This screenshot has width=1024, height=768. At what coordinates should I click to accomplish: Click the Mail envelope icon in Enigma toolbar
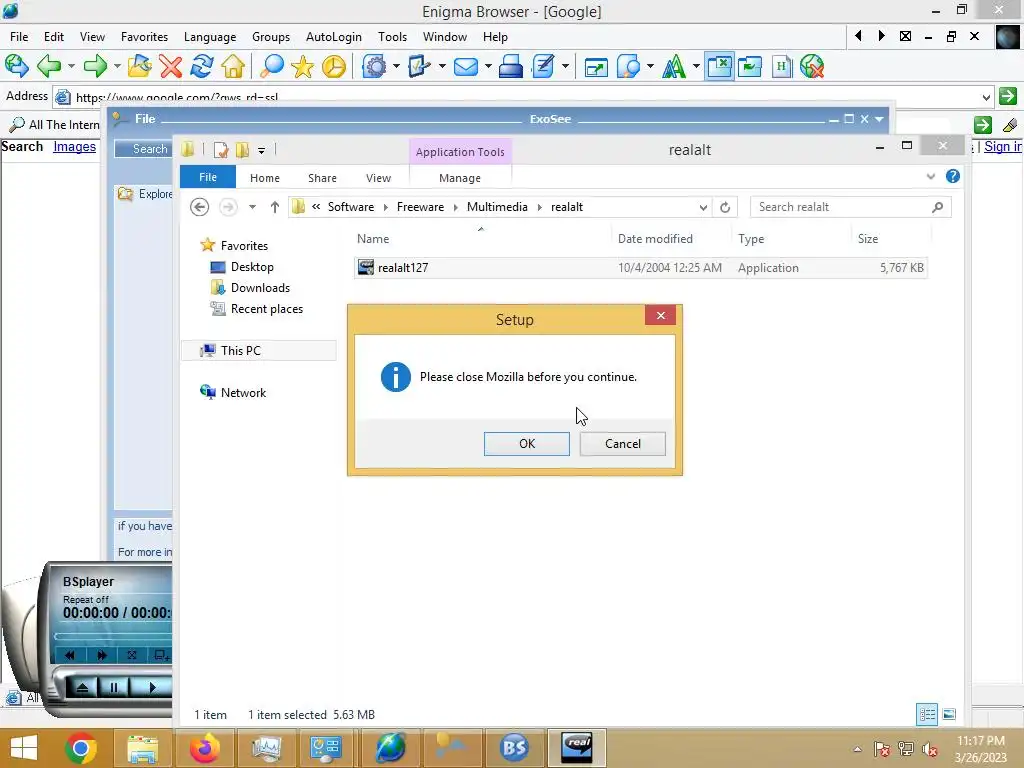coord(466,66)
